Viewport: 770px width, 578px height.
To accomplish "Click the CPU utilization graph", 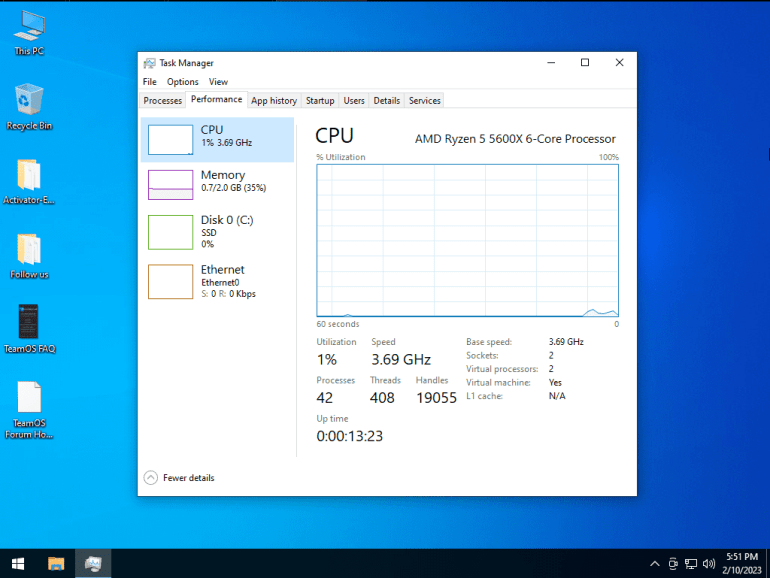I will tap(468, 241).
